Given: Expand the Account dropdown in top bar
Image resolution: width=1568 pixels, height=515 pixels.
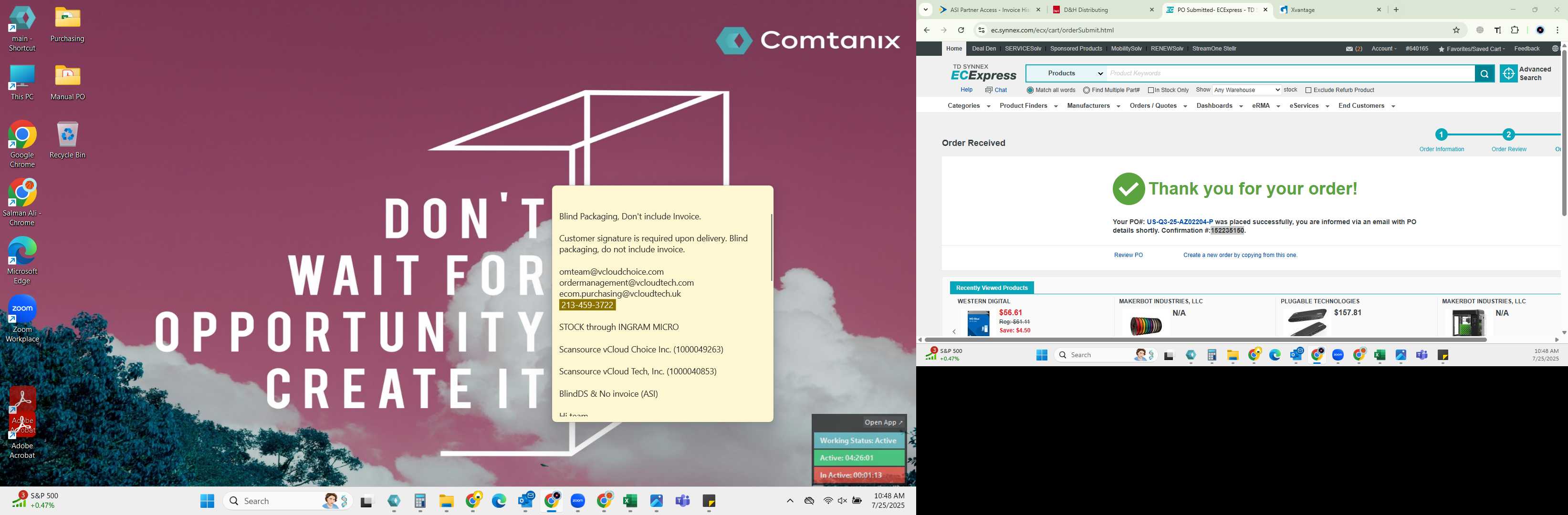Looking at the screenshot, I should coord(1383,49).
